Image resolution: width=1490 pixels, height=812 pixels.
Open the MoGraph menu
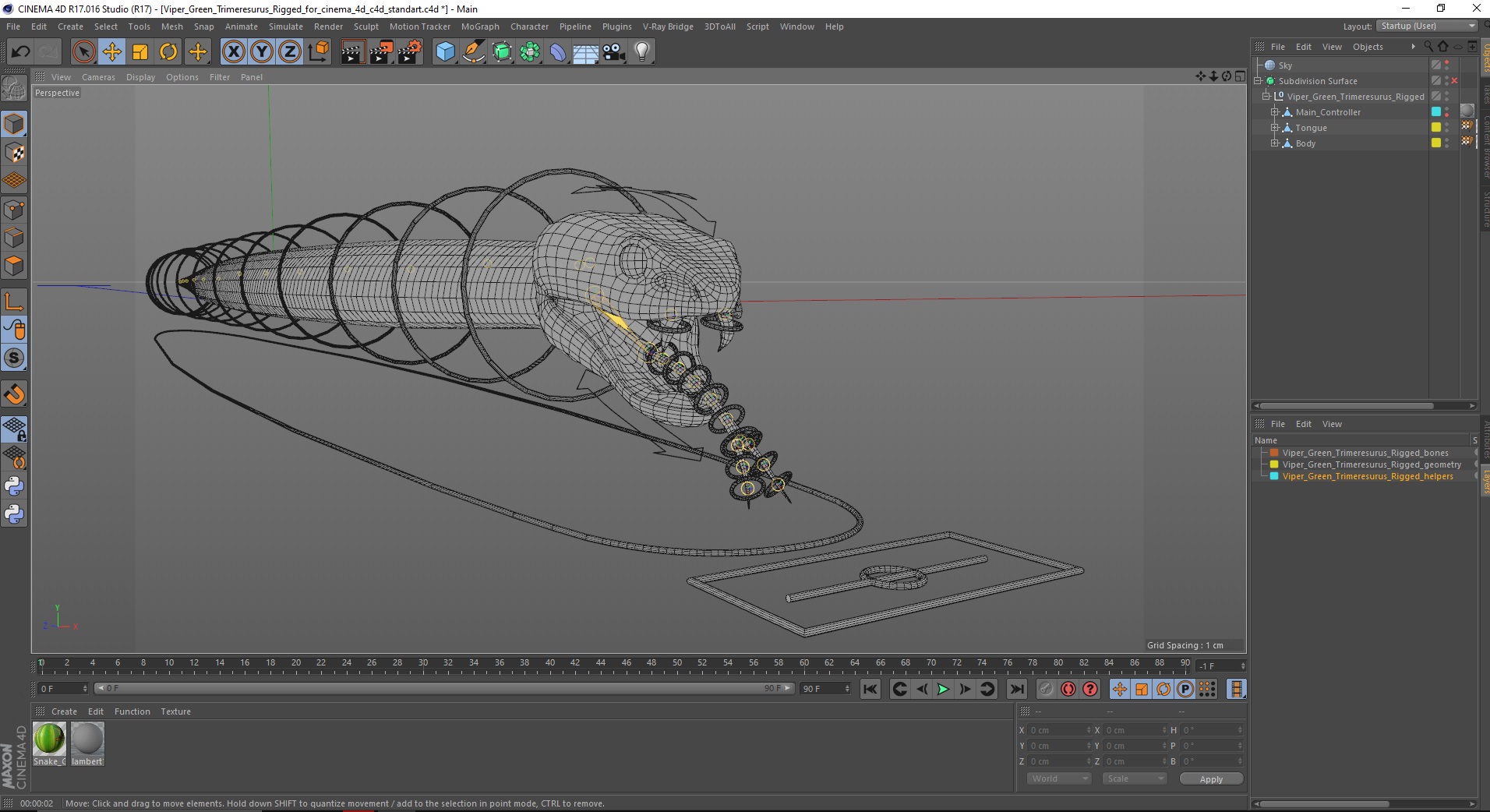(480, 26)
